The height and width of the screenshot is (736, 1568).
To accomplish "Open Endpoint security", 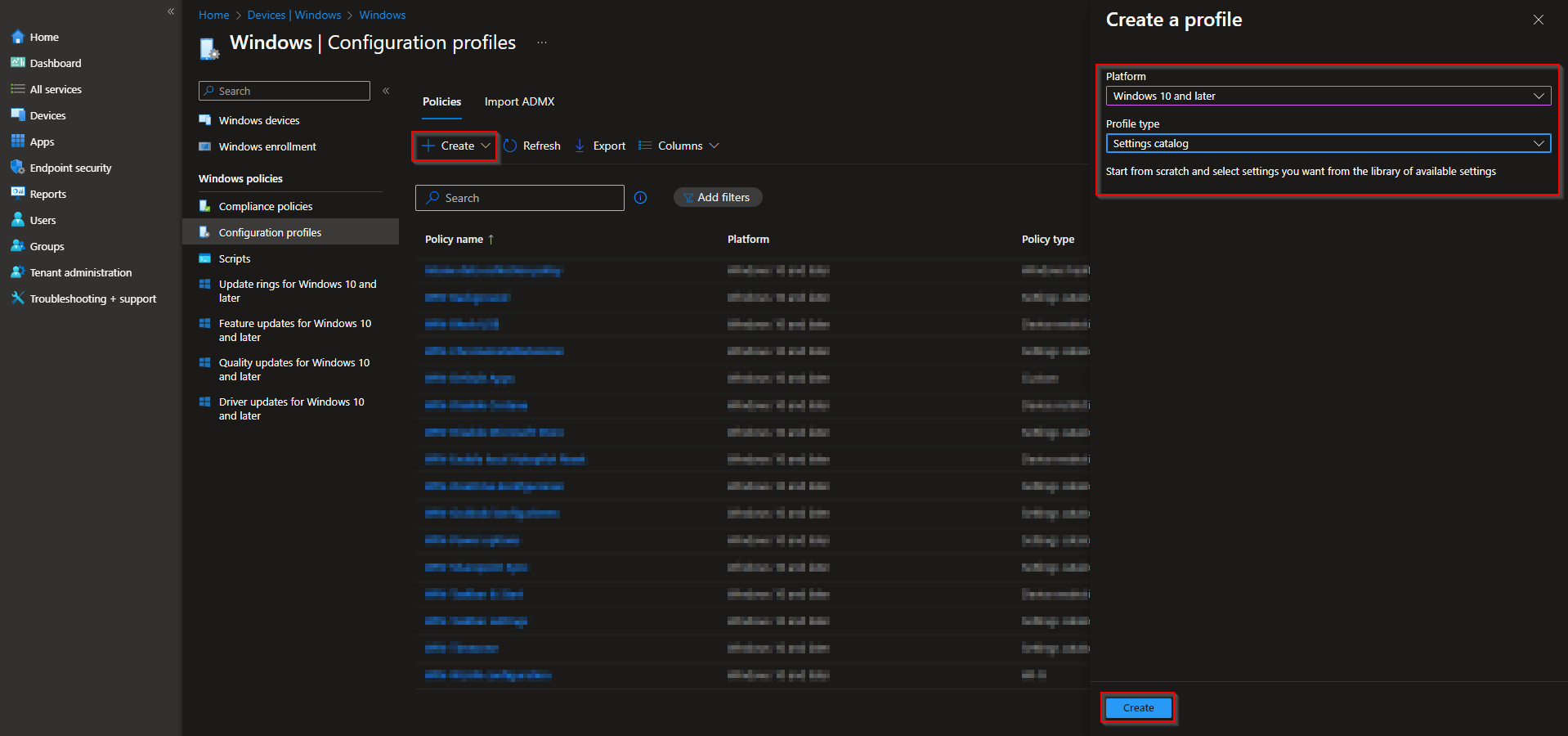I will pos(70,167).
